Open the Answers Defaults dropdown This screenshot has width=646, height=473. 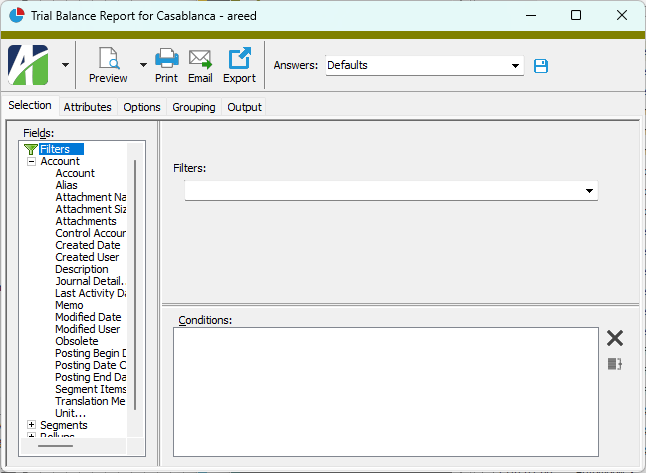click(516, 66)
